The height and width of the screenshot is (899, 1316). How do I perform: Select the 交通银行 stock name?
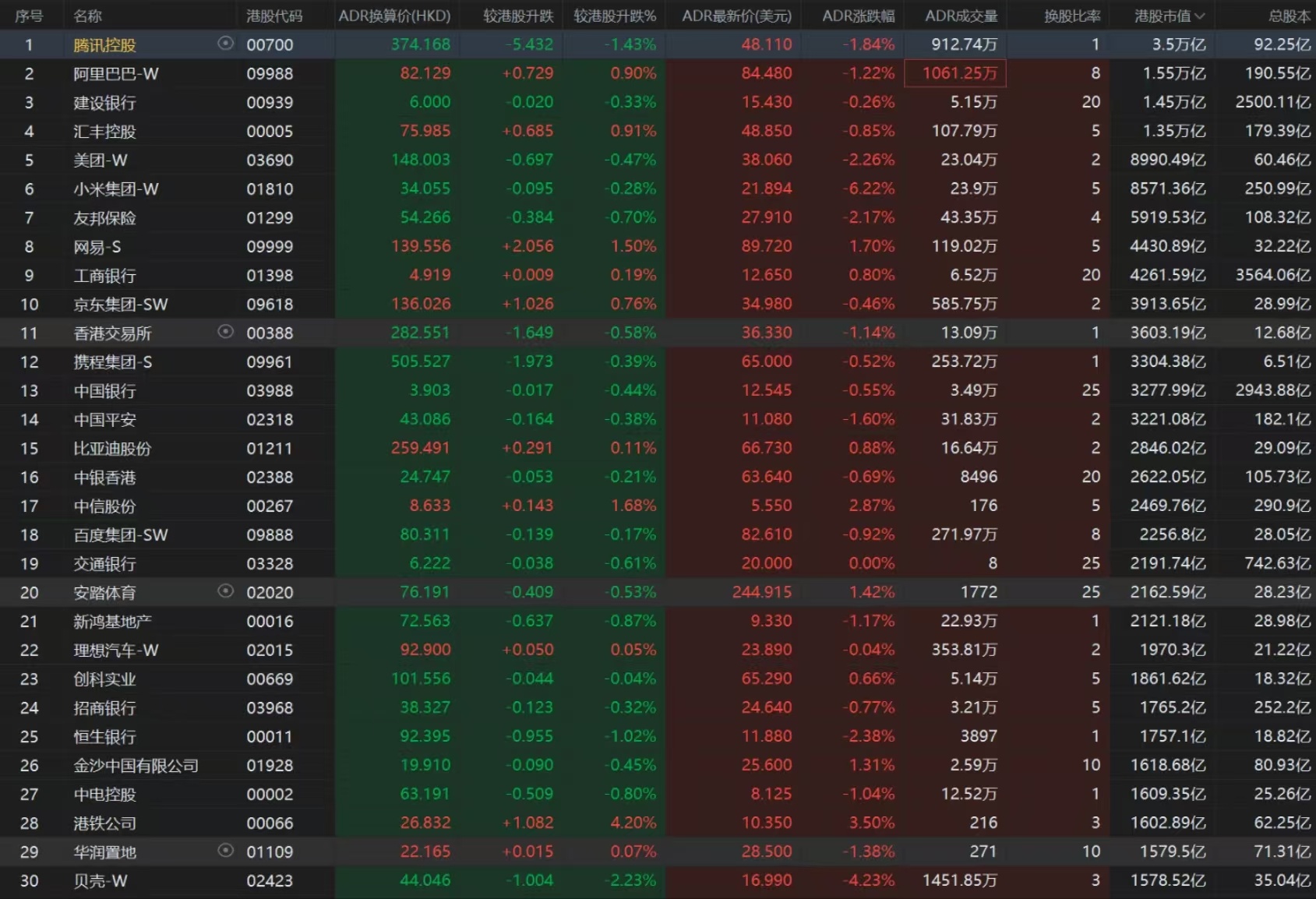104,564
